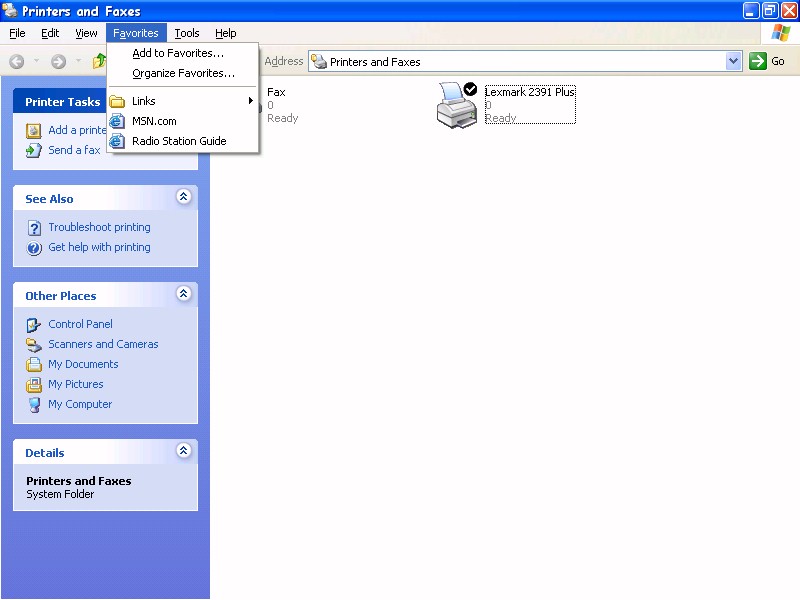Click the MSN.com Internet Explorer icon
This screenshot has height=600, width=800.
pyautogui.click(x=117, y=121)
